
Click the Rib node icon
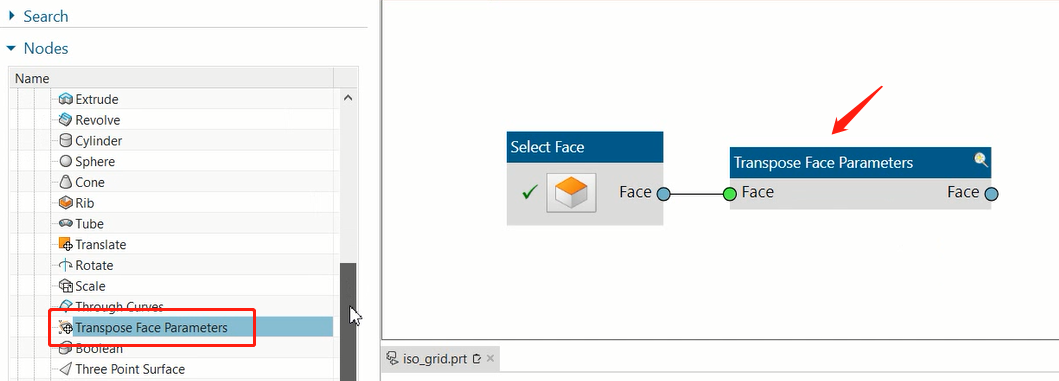[66, 203]
